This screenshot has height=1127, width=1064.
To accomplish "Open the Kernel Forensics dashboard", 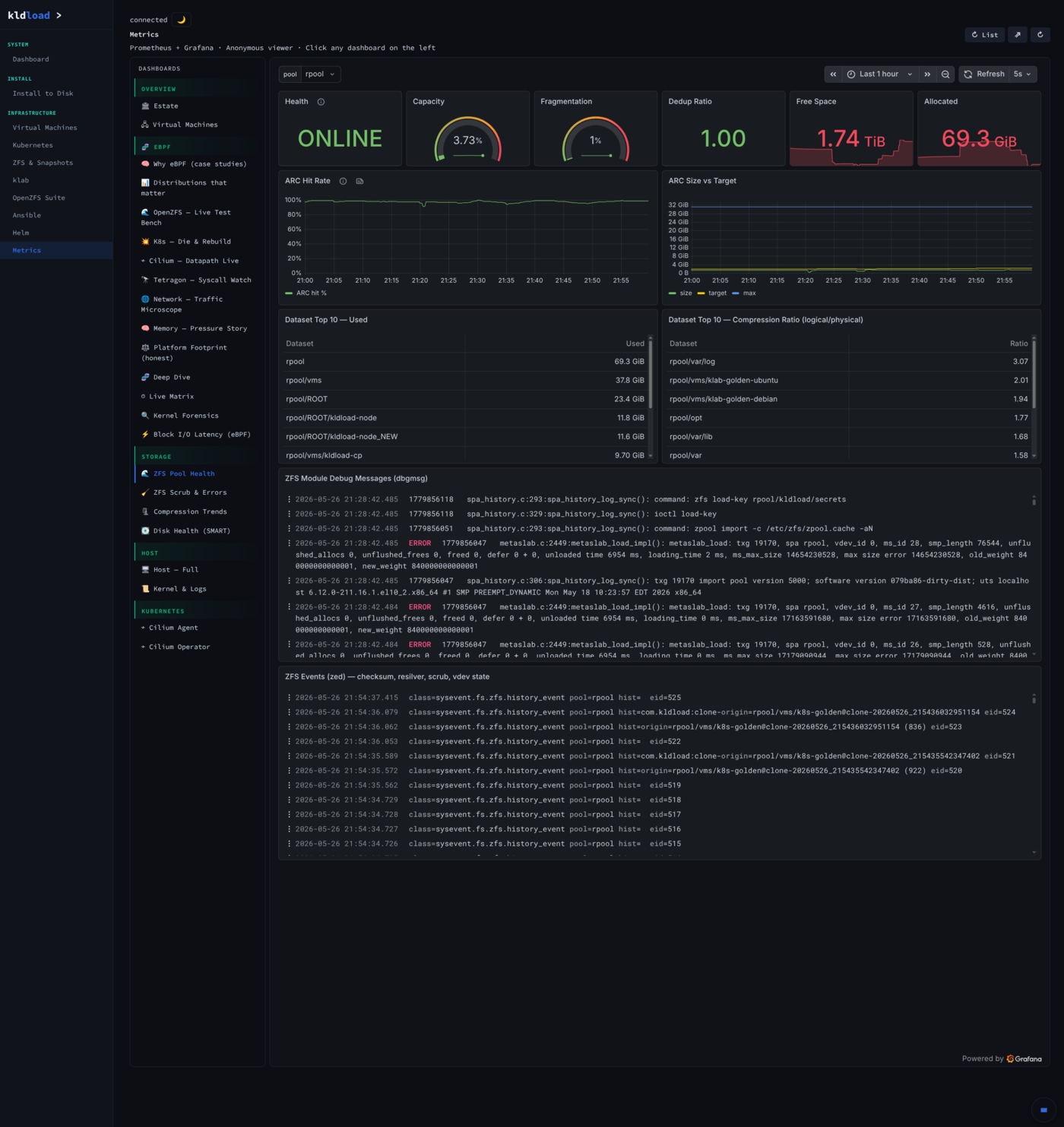I will click(x=197, y=416).
